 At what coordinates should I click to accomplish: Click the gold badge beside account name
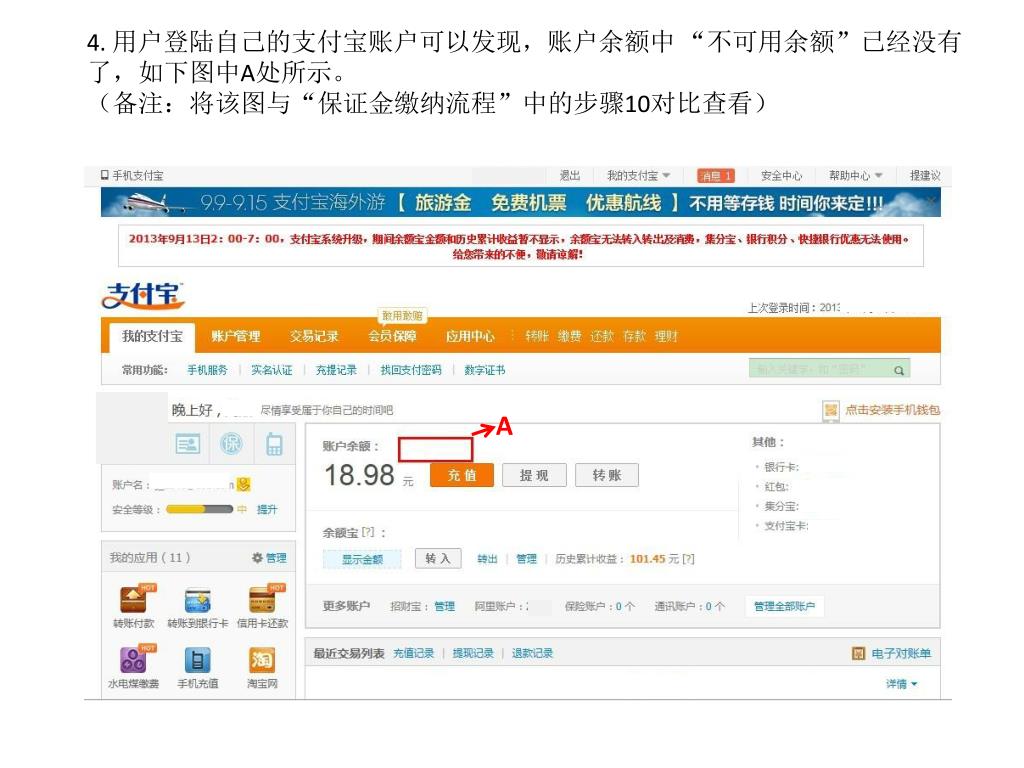click(243, 485)
